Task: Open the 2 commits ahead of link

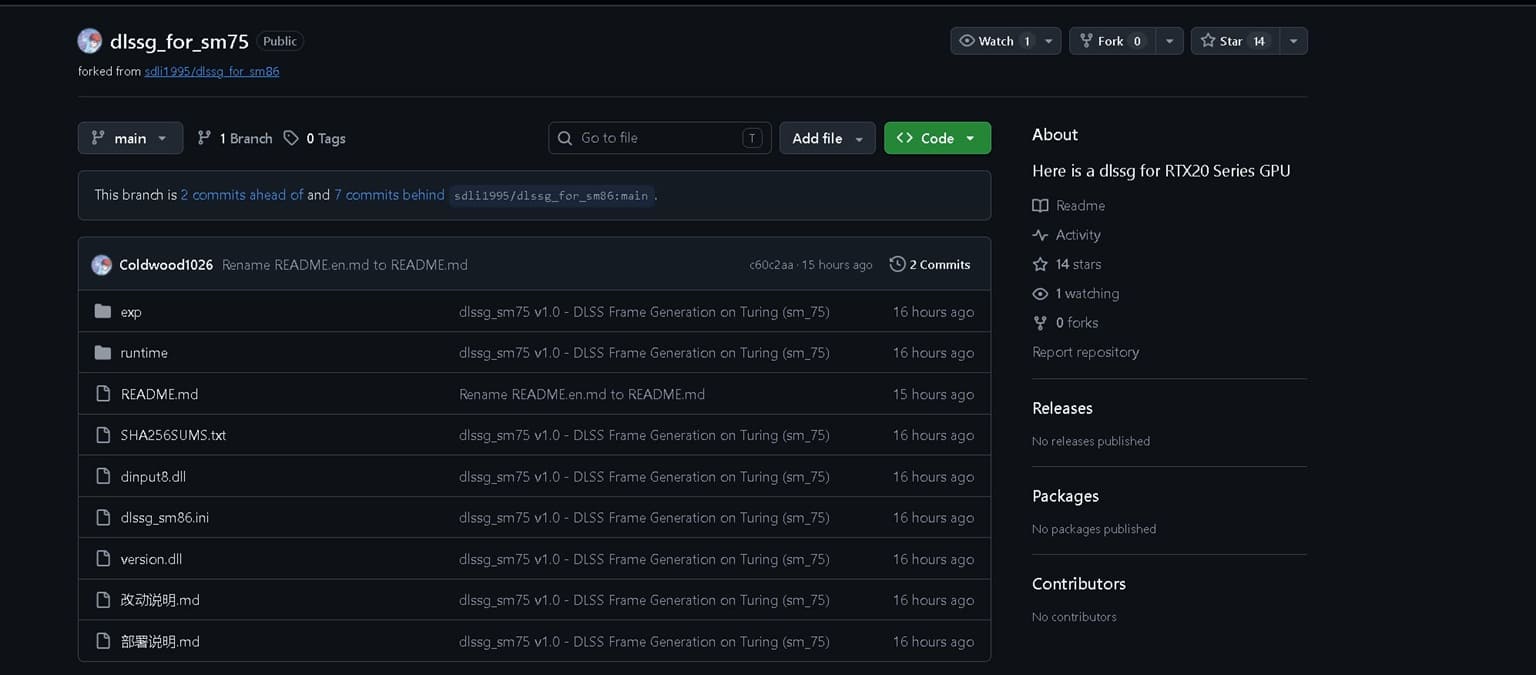Action: (x=242, y=195)
